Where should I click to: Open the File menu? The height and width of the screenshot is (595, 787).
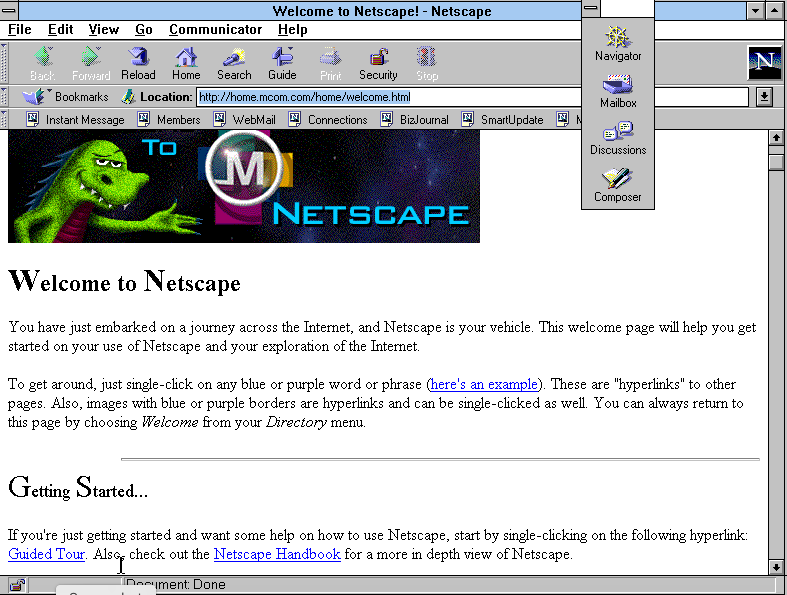tap(20, 30)
